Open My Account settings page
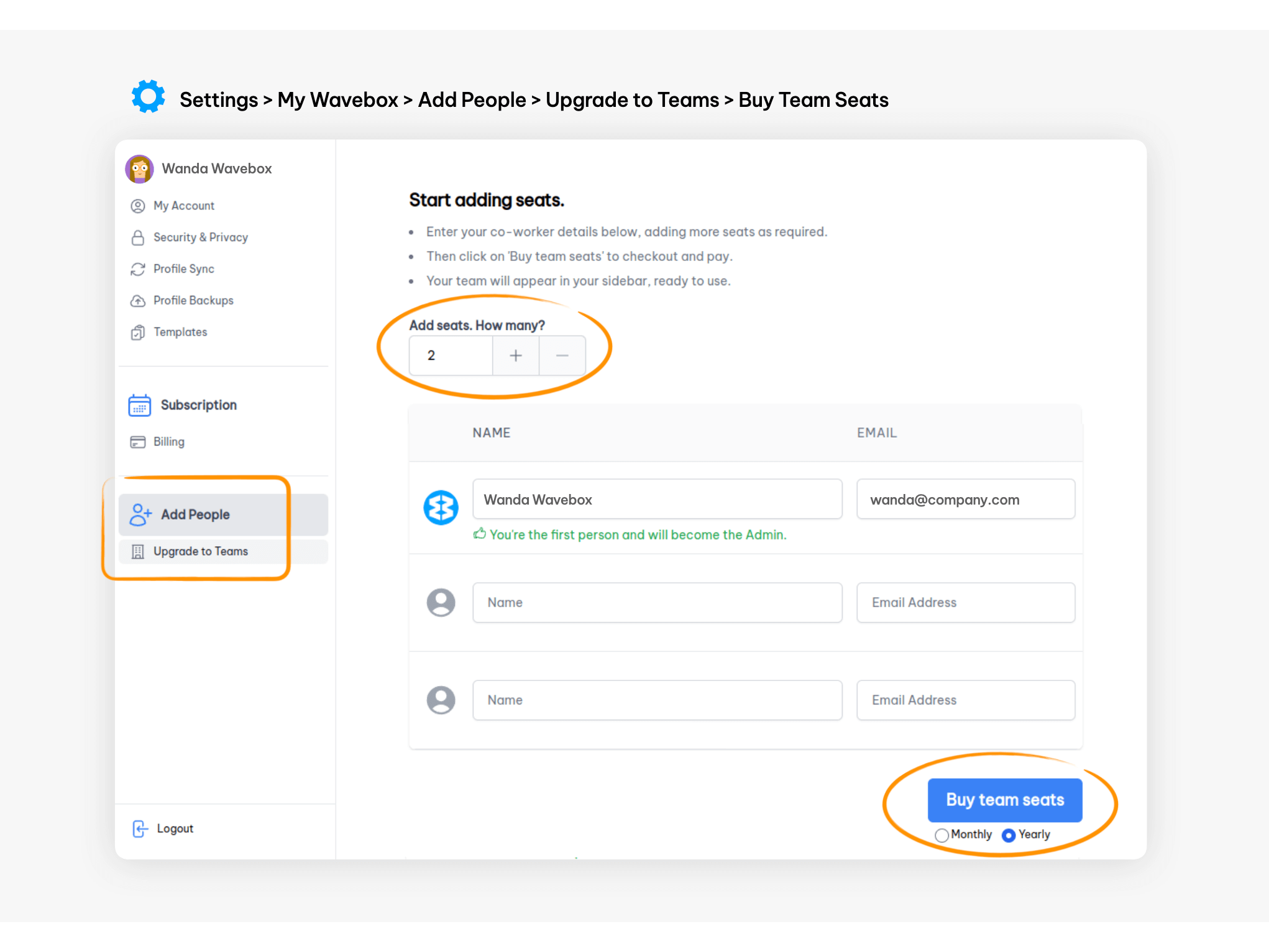 (184, 206)
